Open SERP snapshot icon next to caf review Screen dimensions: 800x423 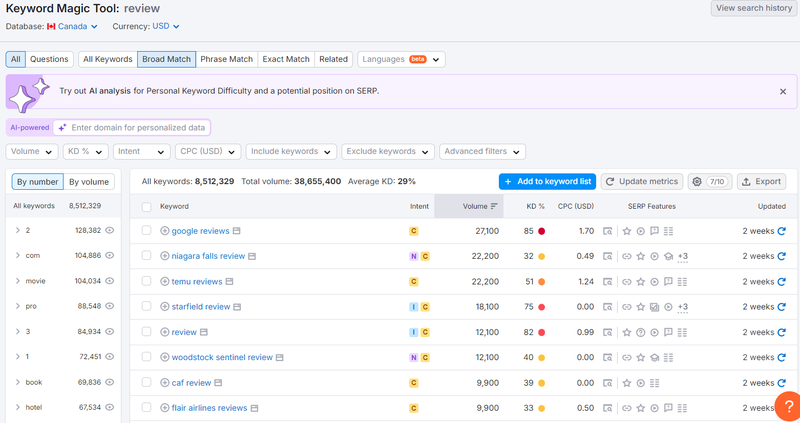218,383
